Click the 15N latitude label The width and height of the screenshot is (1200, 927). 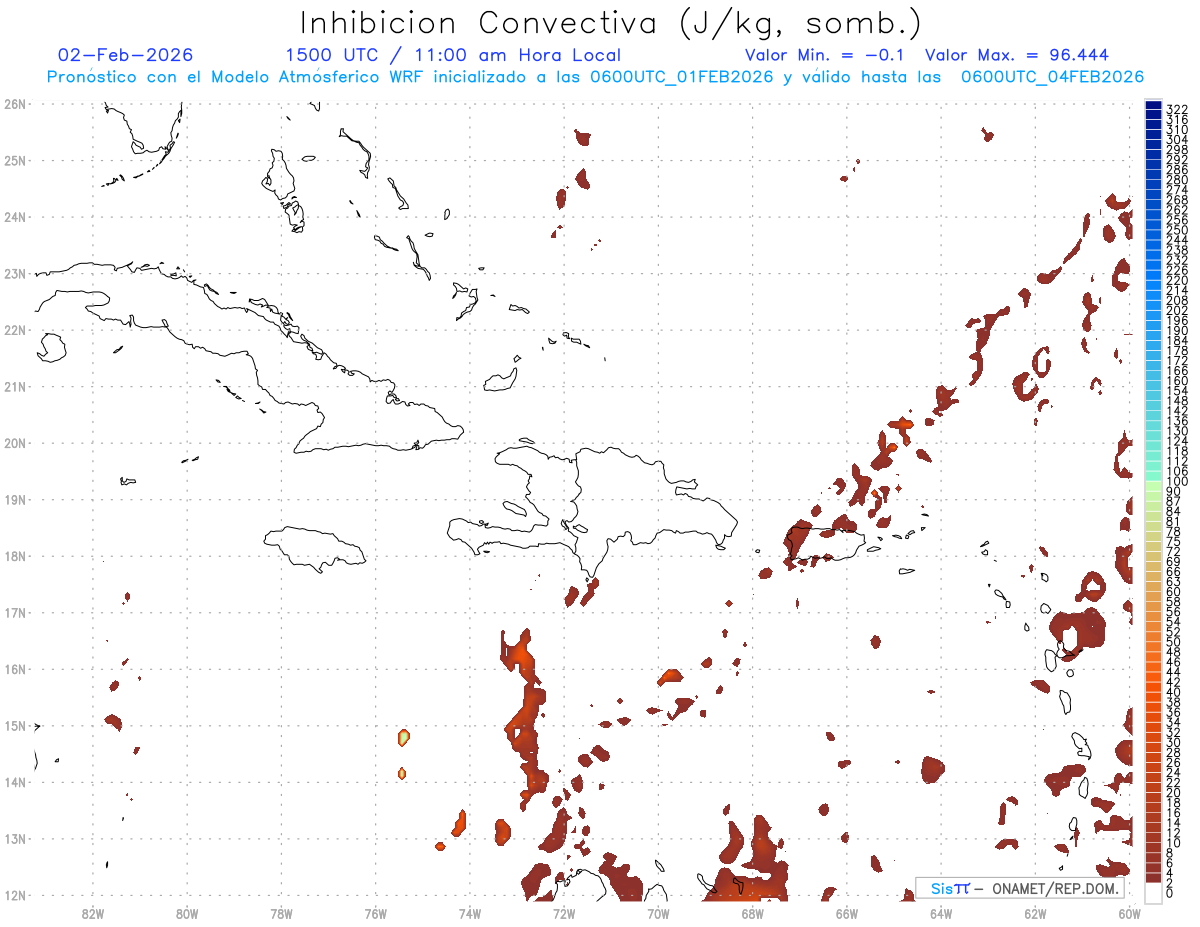click(x=14, y=725)
